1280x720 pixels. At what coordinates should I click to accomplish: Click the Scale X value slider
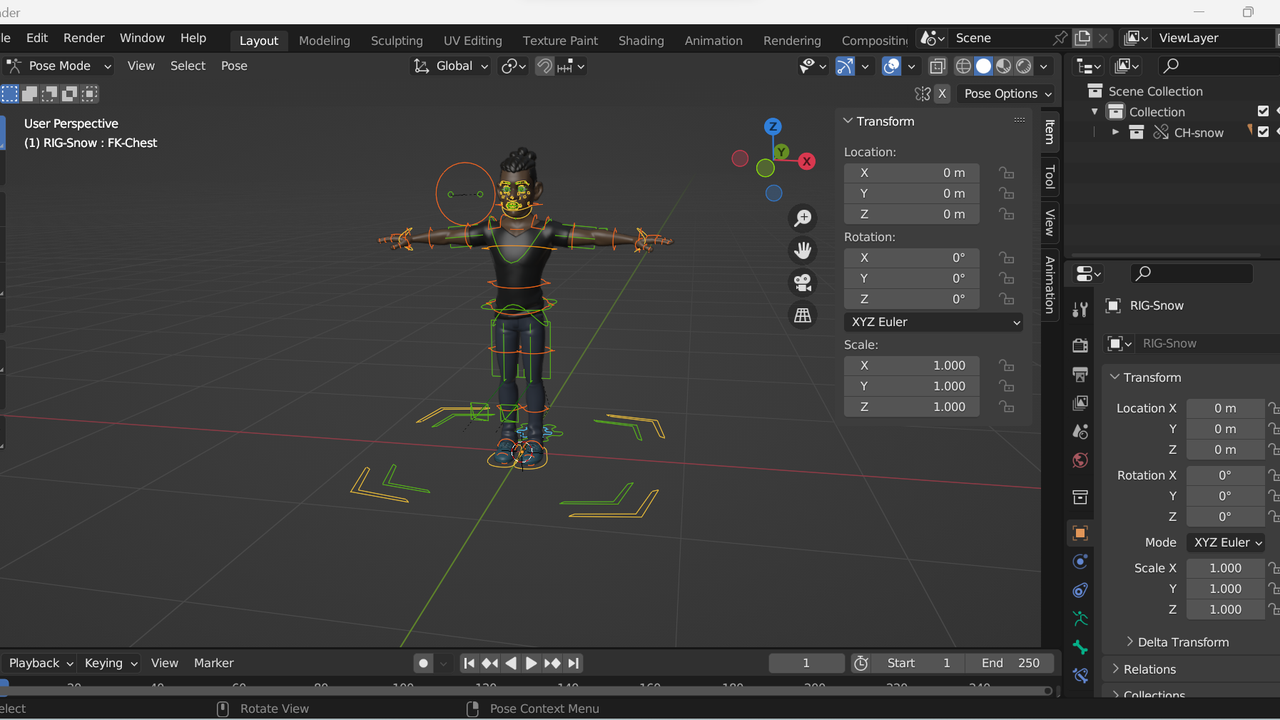coord(1225,567)
